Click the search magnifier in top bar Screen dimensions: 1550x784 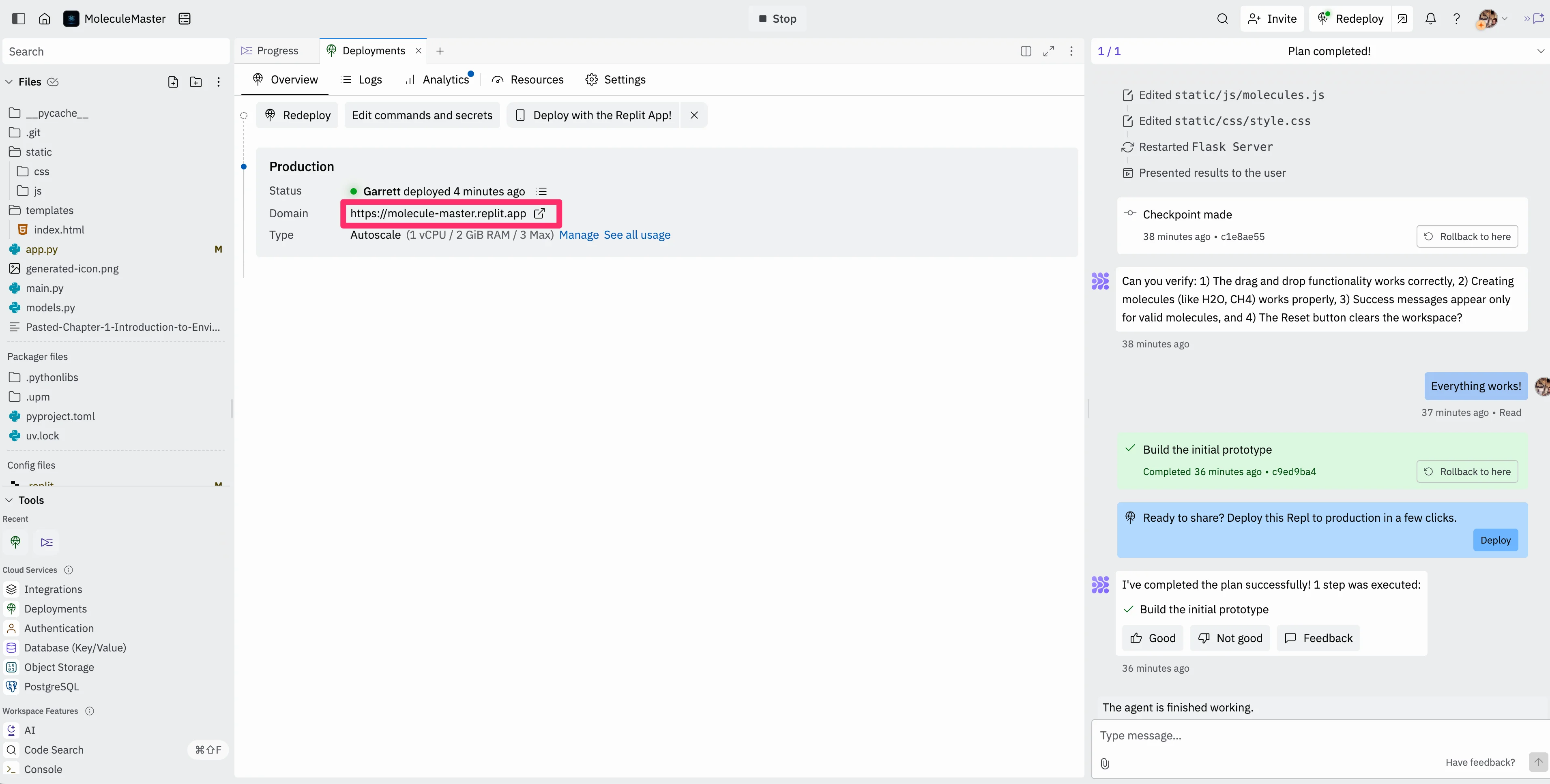1222,19
